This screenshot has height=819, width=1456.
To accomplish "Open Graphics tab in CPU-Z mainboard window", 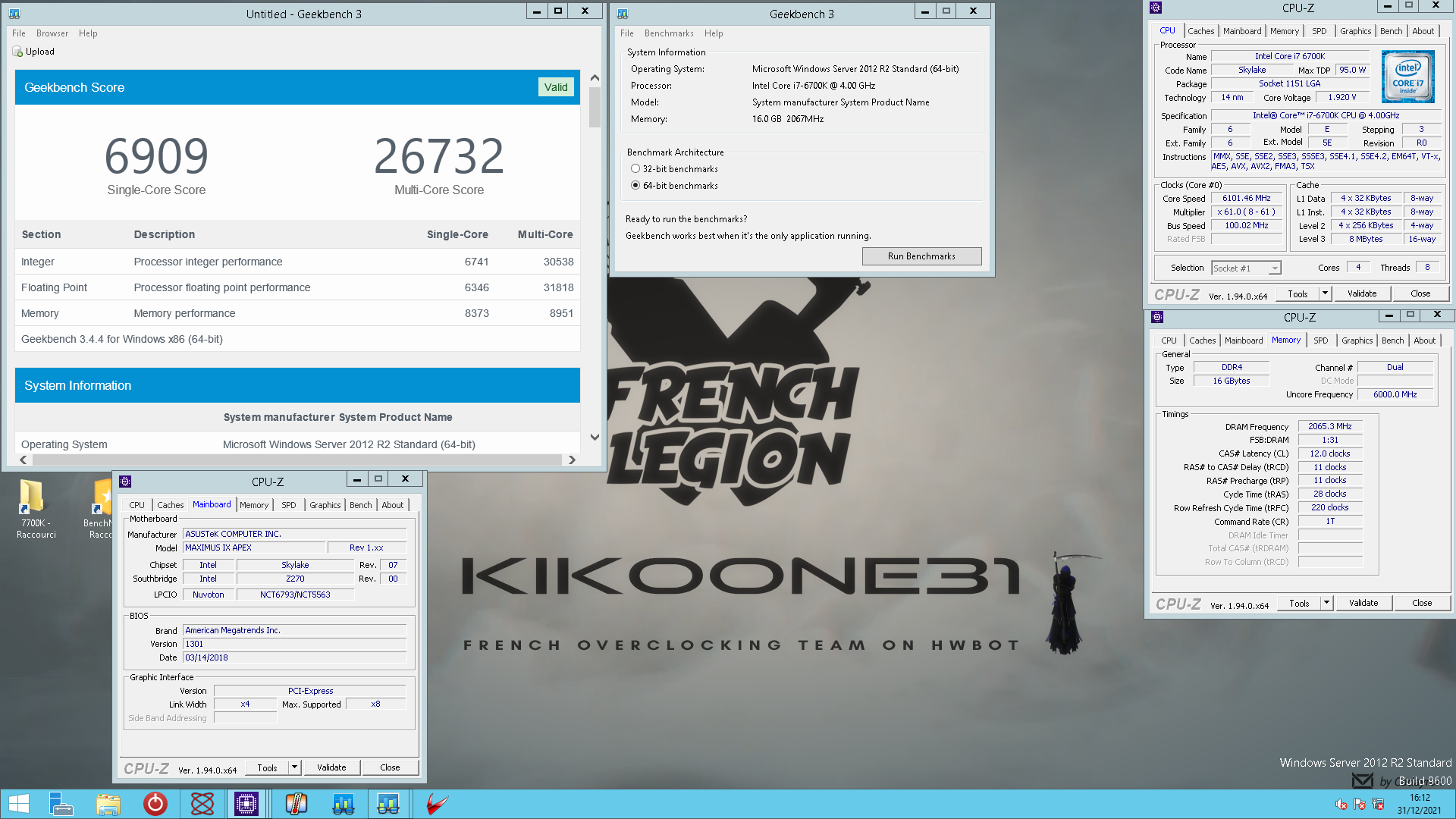I will pyautogui.click(x=325, y=505).
